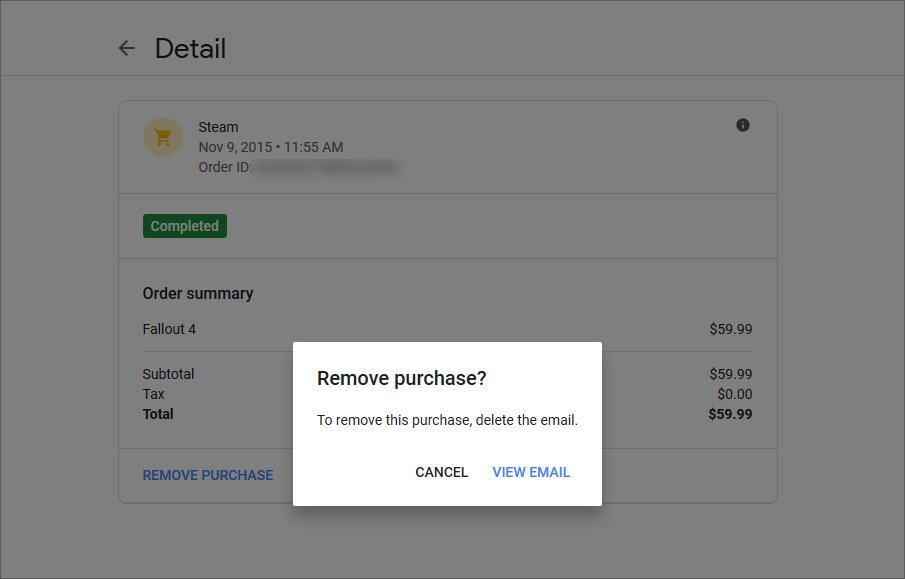Click the Subtotal label
905x579 pixels.
pos(168,374)
